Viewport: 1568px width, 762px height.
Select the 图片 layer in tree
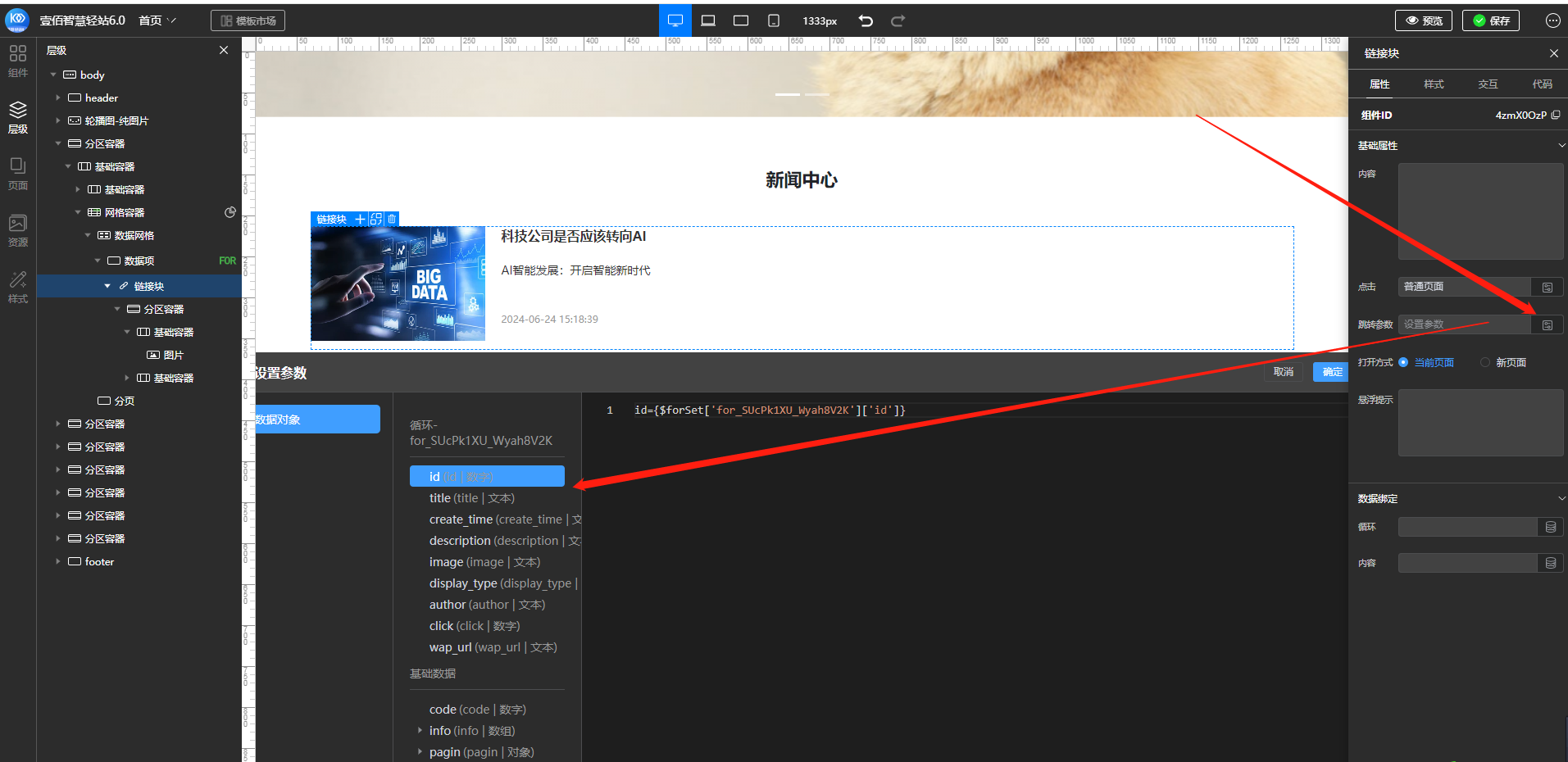(165, 355)
